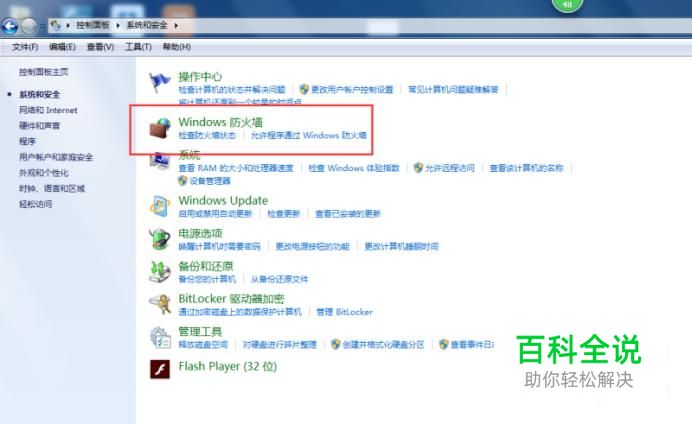Select 用户帐户和家庭安全 in sidebar

point(56,157)
